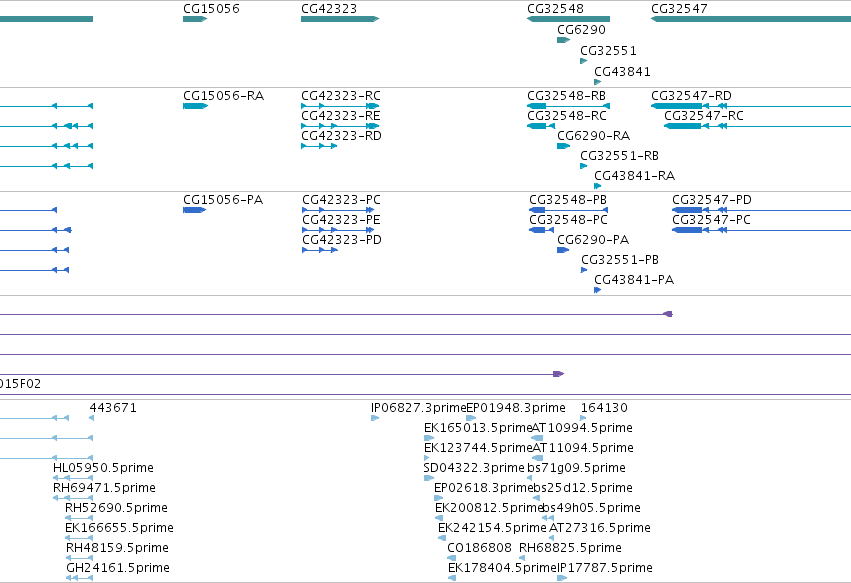The image size is (851, 583).
Task: Click the EK178404.5prime EST label
Action: point(502,568)
